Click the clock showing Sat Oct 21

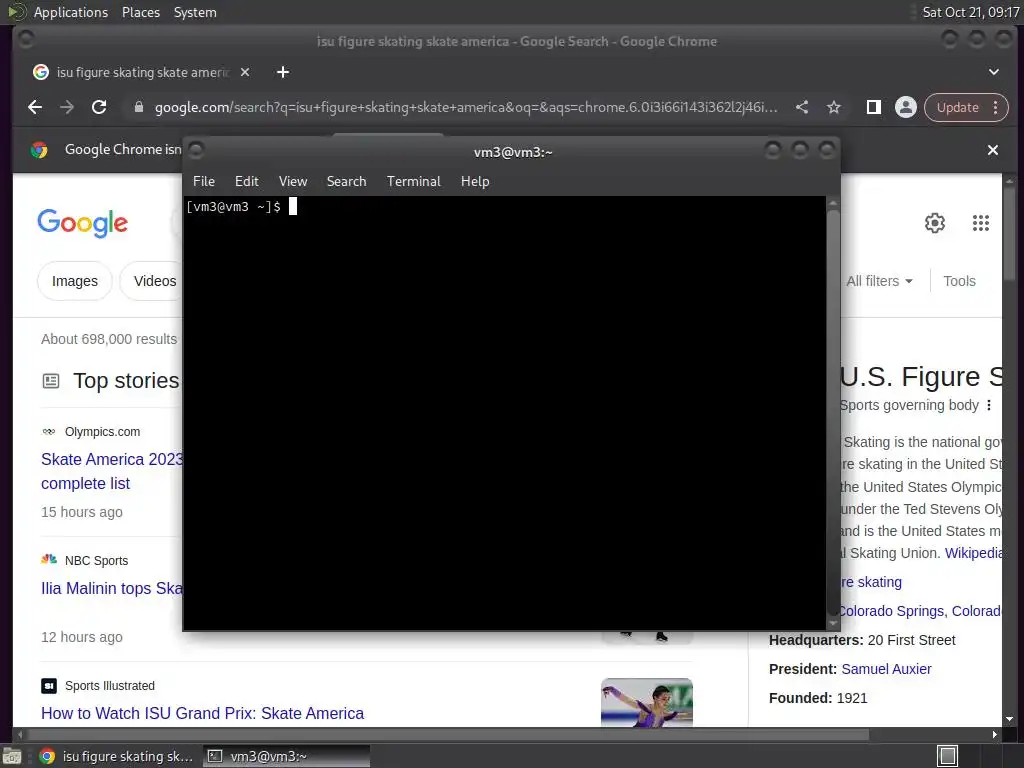point(970,12)
